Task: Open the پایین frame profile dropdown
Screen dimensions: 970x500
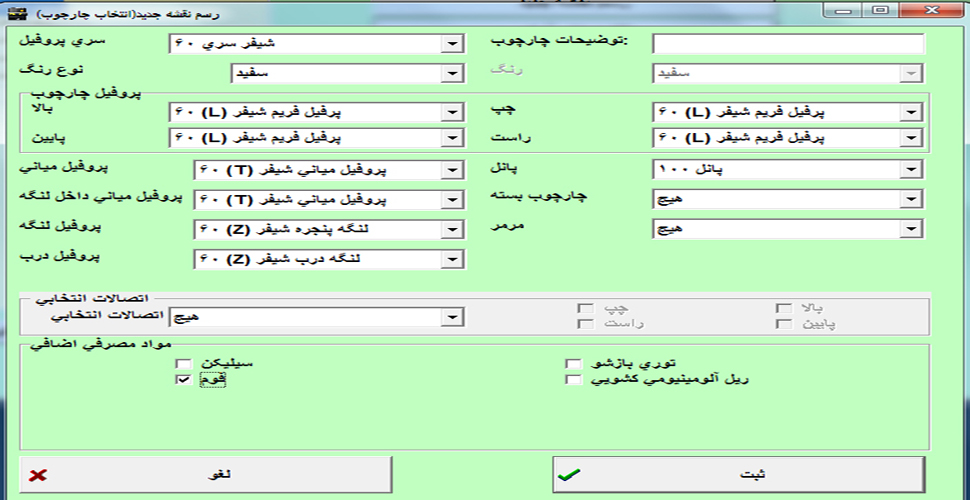Action: [452, 138]
